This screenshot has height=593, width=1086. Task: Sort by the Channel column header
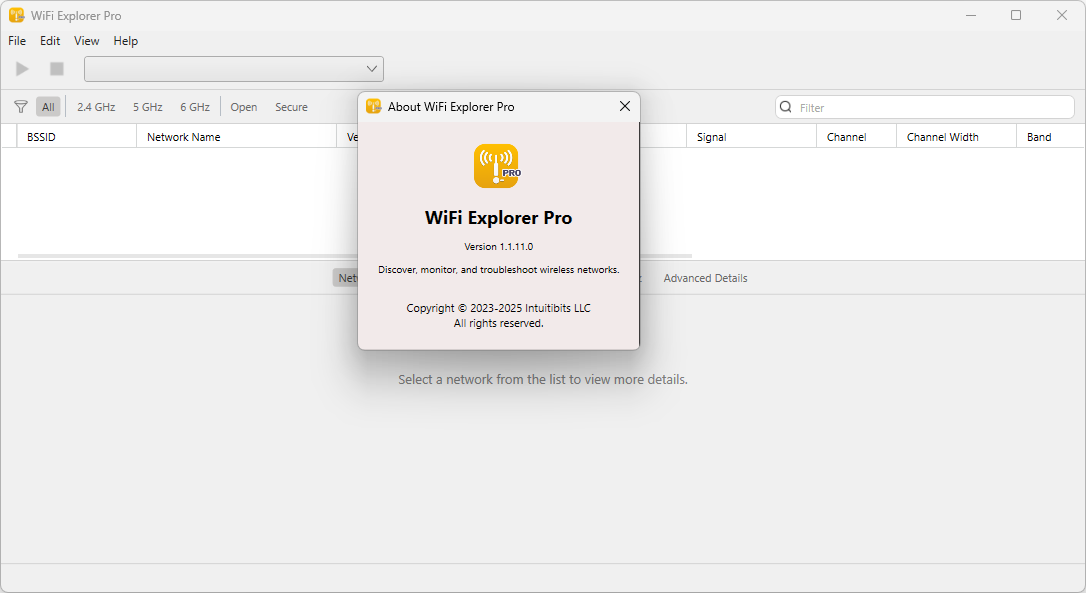tap(856, 136)
